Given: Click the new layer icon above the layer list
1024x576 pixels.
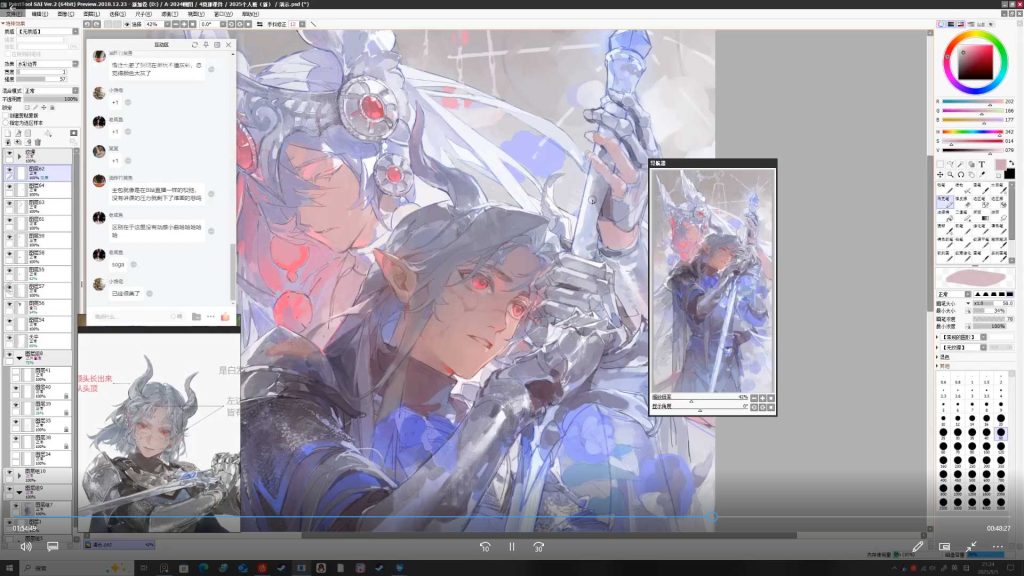Looking at the screenshot, I should click(8, 132).
